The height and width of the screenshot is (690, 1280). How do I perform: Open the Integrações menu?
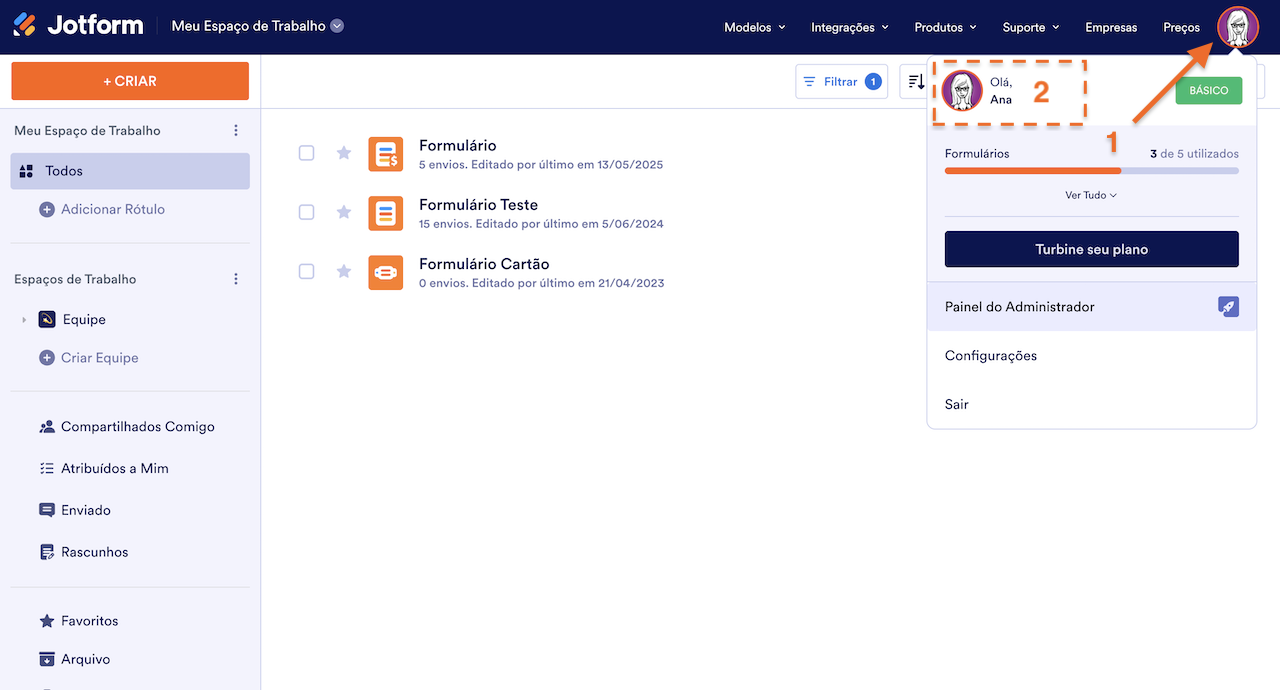(x=849, y=27)
